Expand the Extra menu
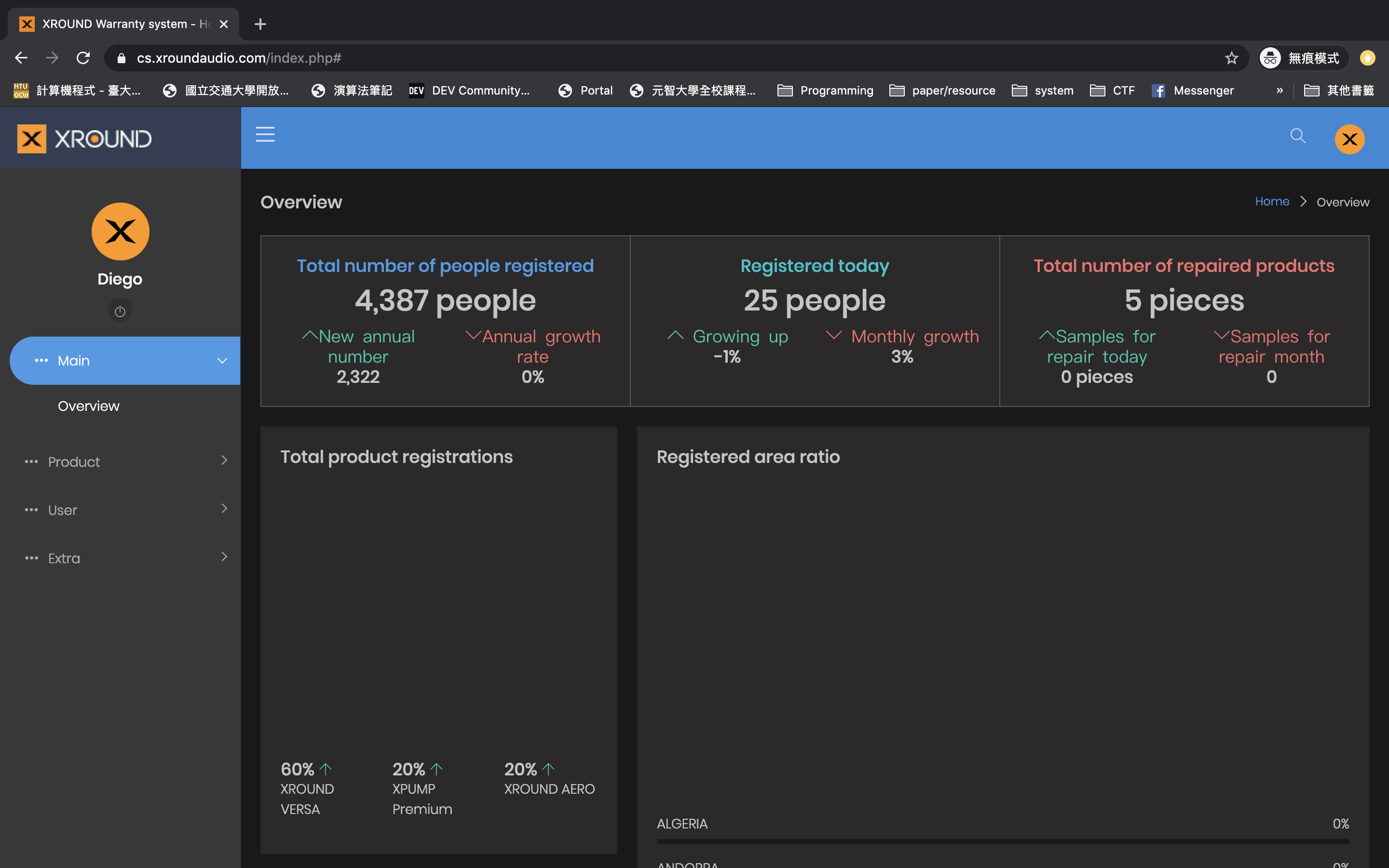Image resolution: width=1389 pixels, height=868 pixels. (x=125, y=558)
